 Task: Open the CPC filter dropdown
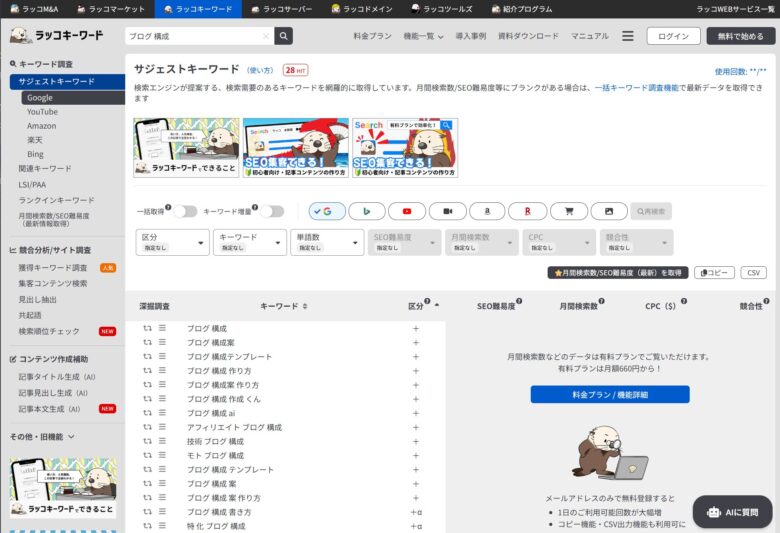tap(559, 242)
